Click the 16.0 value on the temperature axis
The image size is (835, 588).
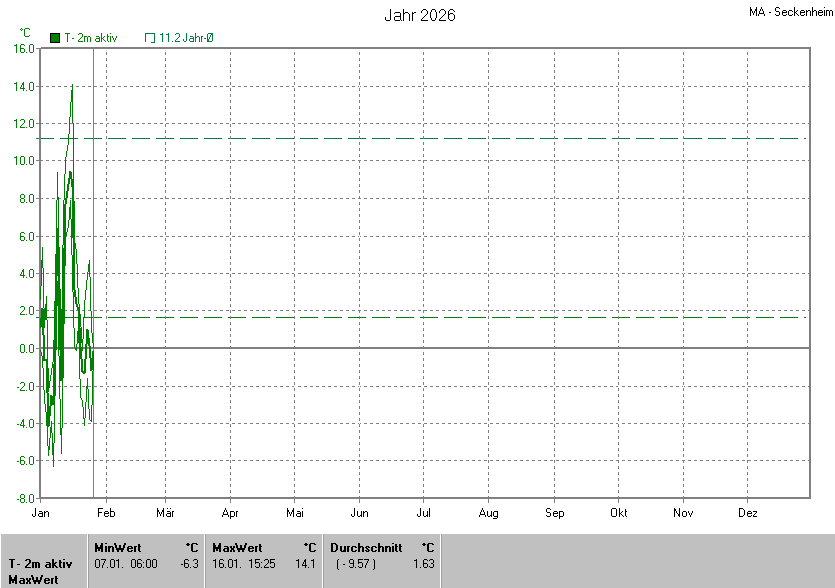[24, 48]
